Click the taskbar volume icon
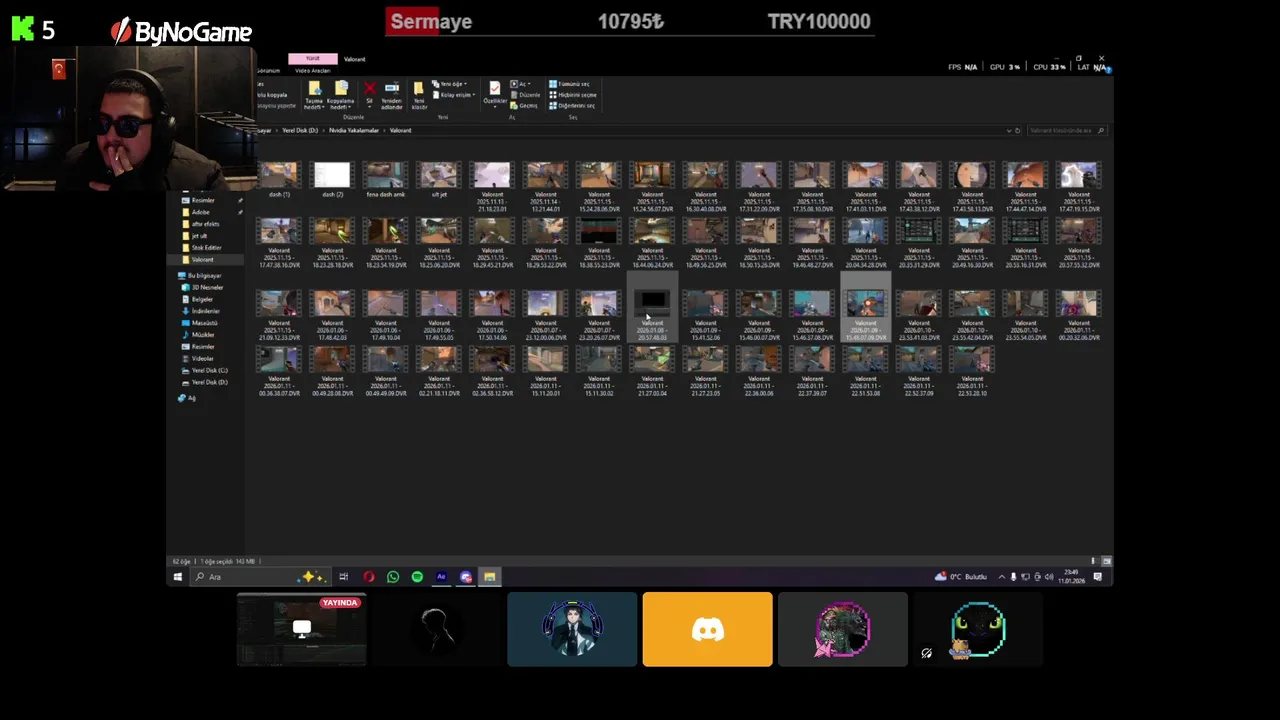This screenshot has width=1280, height=720. [x=1049, y=577]
